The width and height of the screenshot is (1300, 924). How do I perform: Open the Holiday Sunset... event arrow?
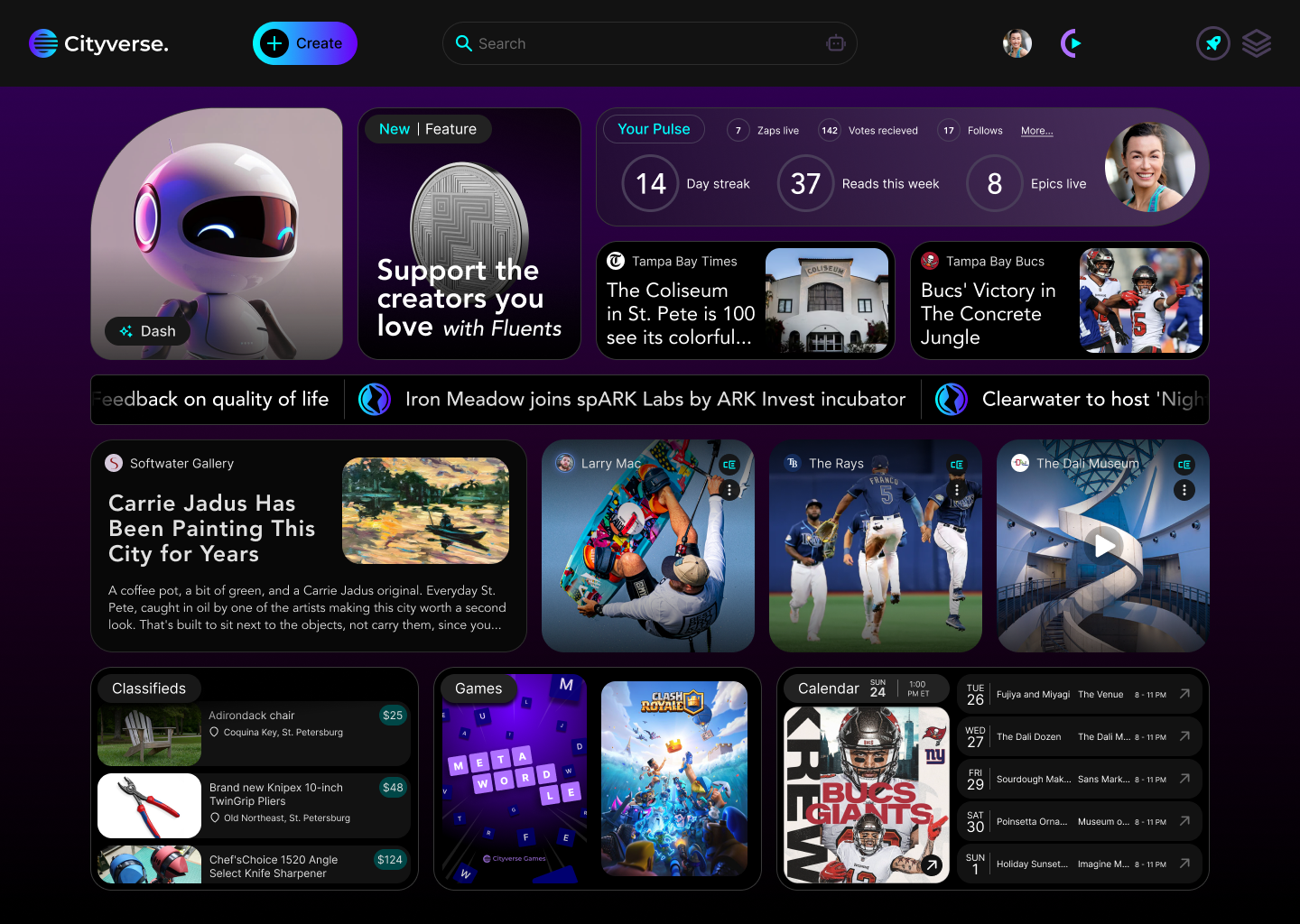point(1184,864)
